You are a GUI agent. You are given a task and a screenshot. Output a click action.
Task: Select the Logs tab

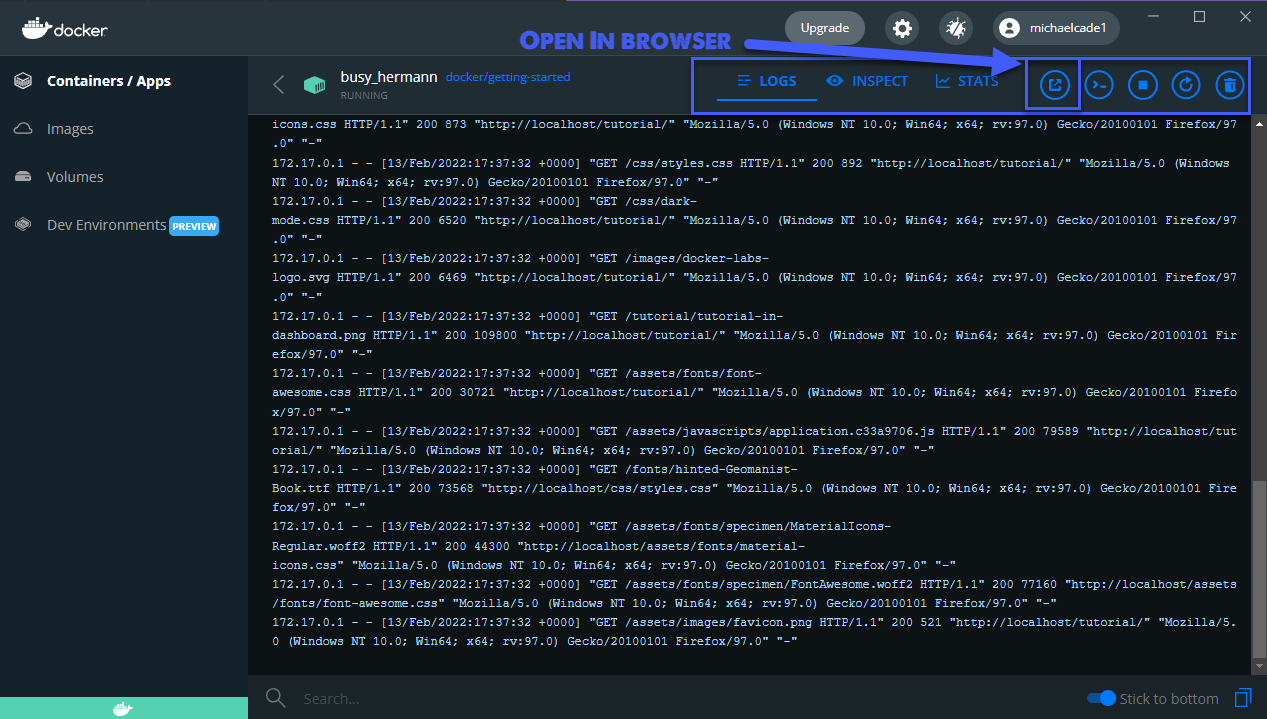click(766, 81)
